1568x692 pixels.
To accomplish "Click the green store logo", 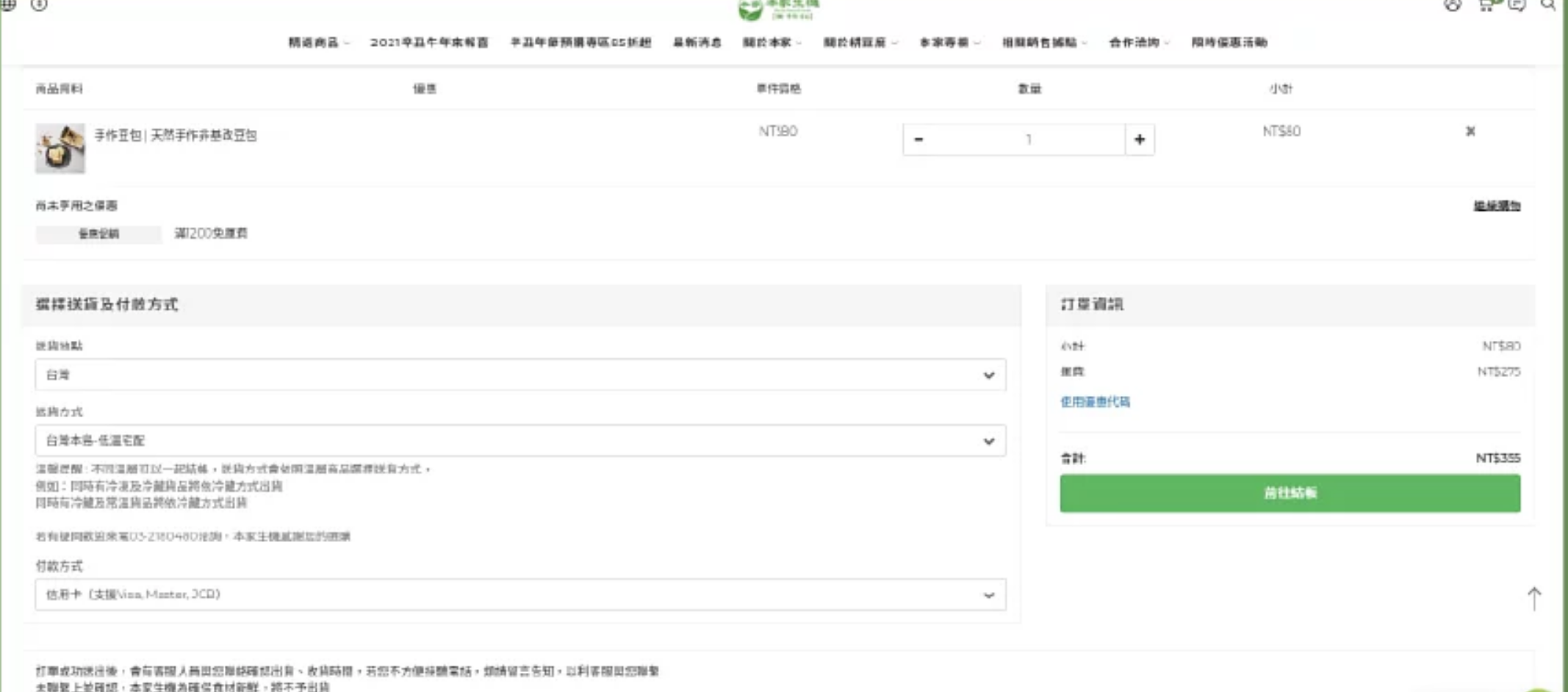I will 777,10.
